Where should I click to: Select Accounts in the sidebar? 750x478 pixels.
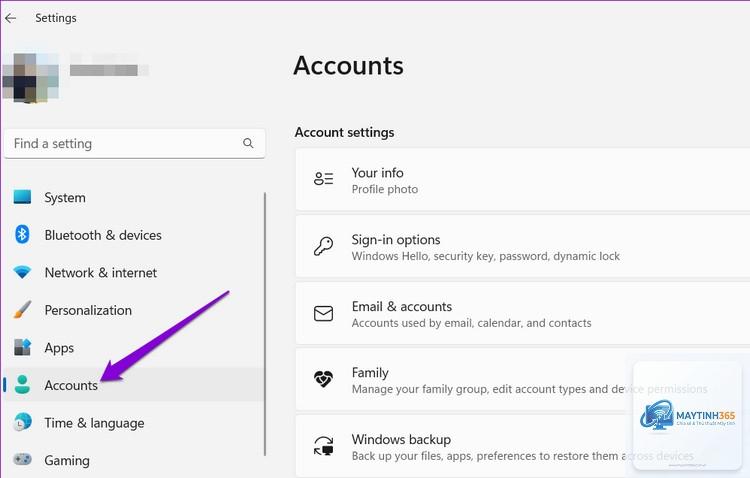[x=71, y=385]
